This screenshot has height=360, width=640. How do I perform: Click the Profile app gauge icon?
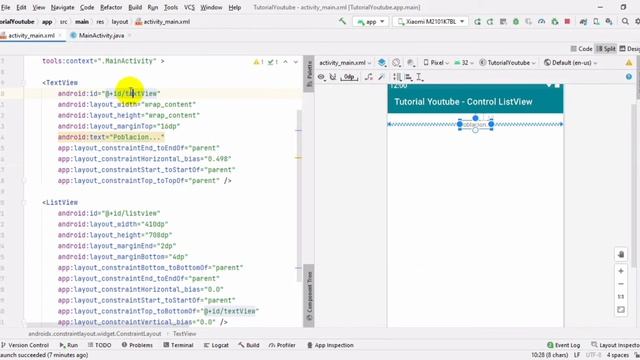click(x=542, y=22)
